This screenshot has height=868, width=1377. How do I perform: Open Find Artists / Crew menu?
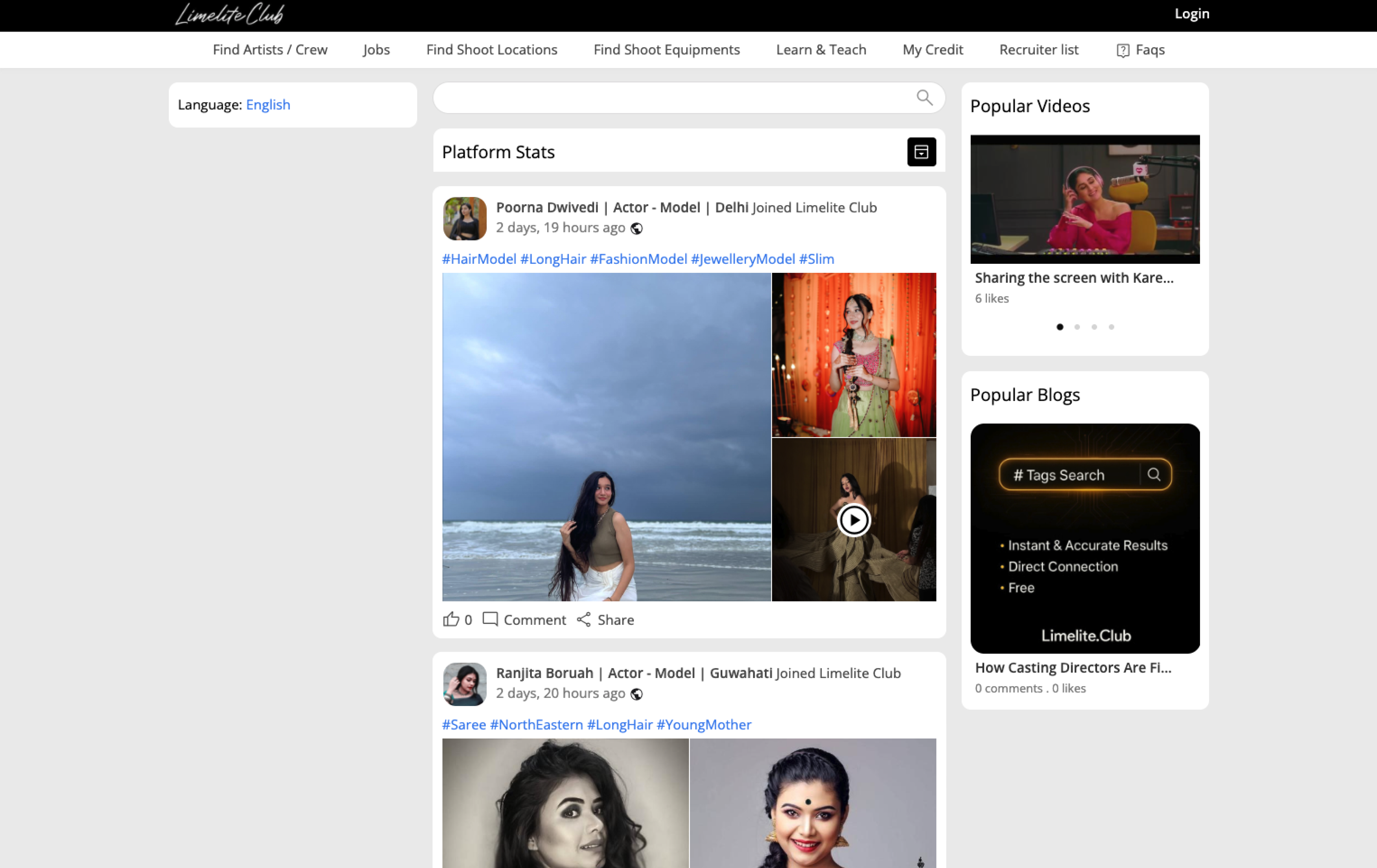270,50
